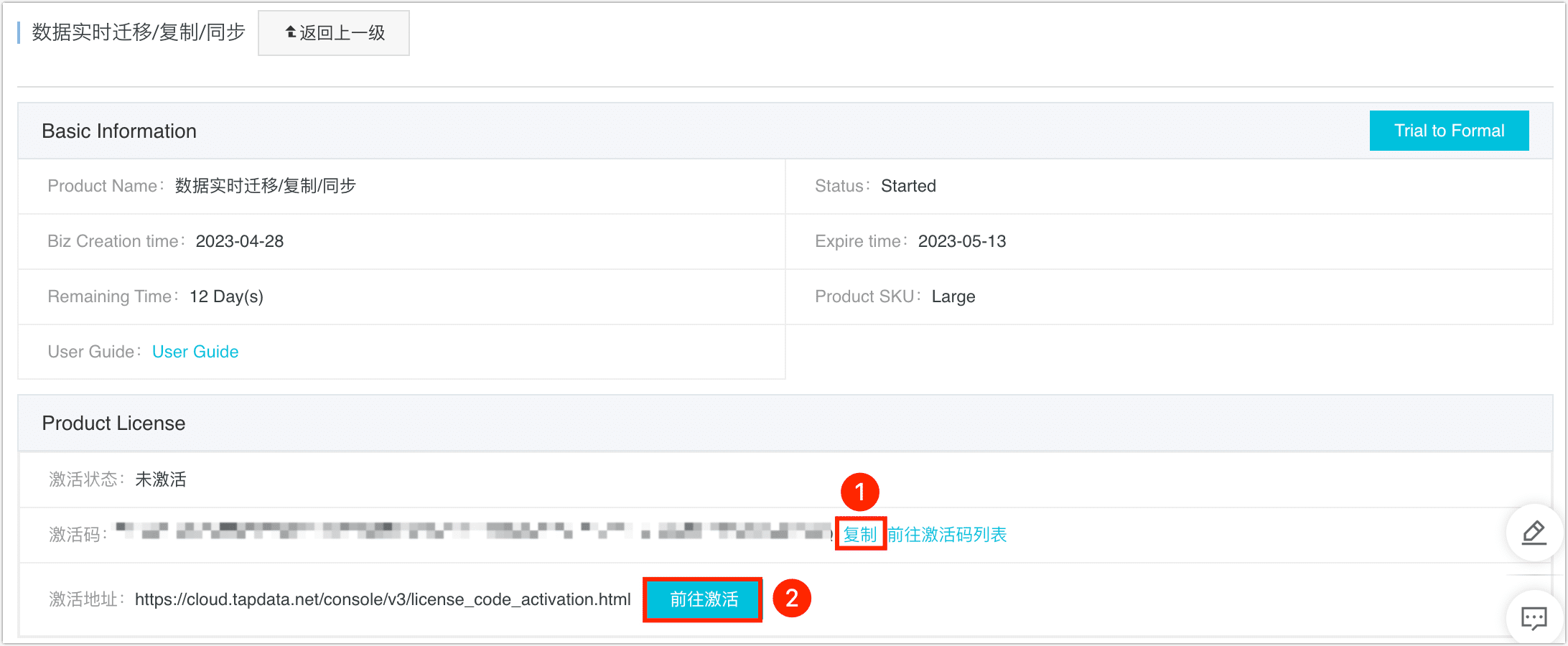This screenshot has height=646, width=1568.
Task: Click the Product SKU value Large
Action: coord(953,296)
